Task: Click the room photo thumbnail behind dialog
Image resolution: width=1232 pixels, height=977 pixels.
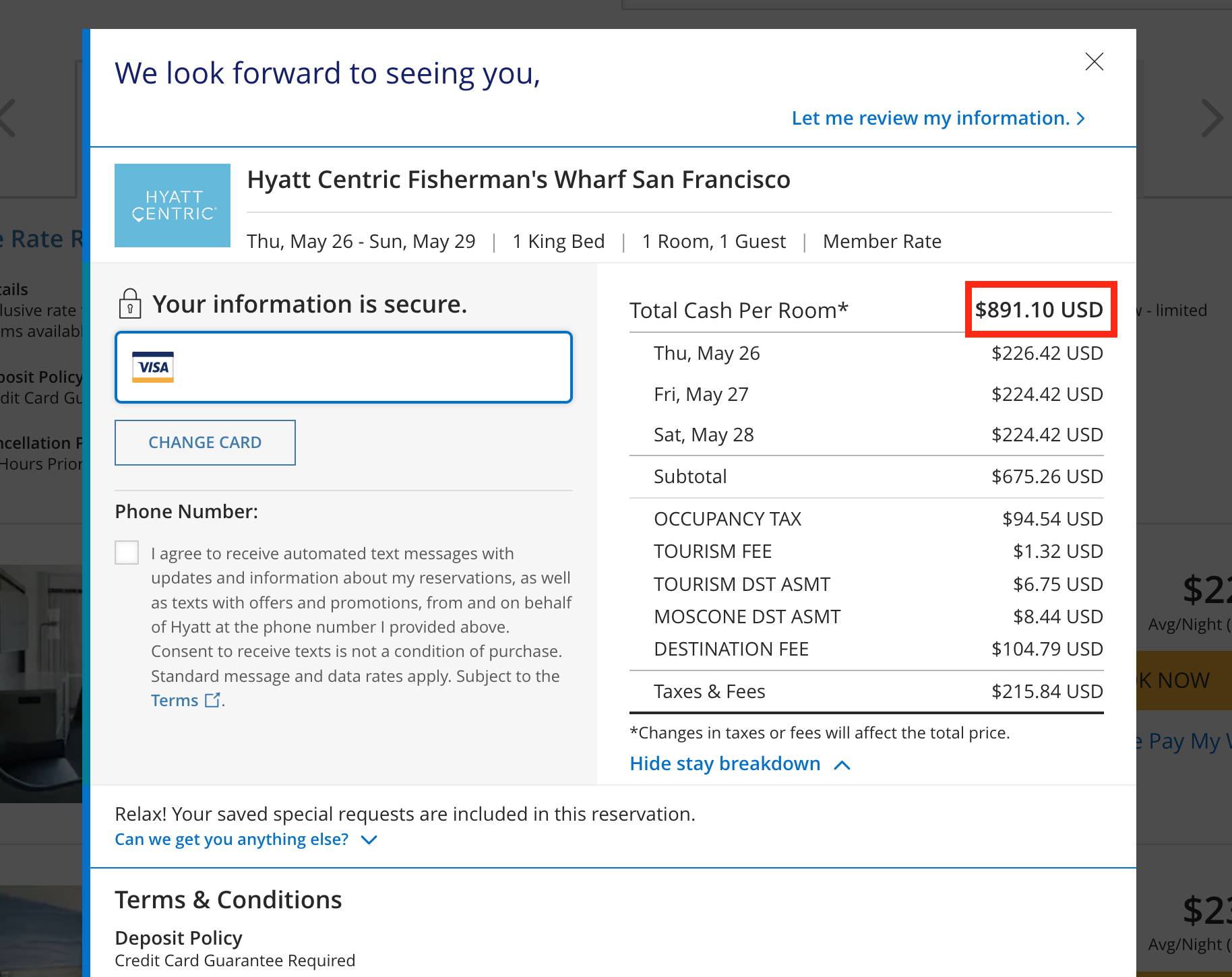Action: pyautogui.click(x=40, y=684)
